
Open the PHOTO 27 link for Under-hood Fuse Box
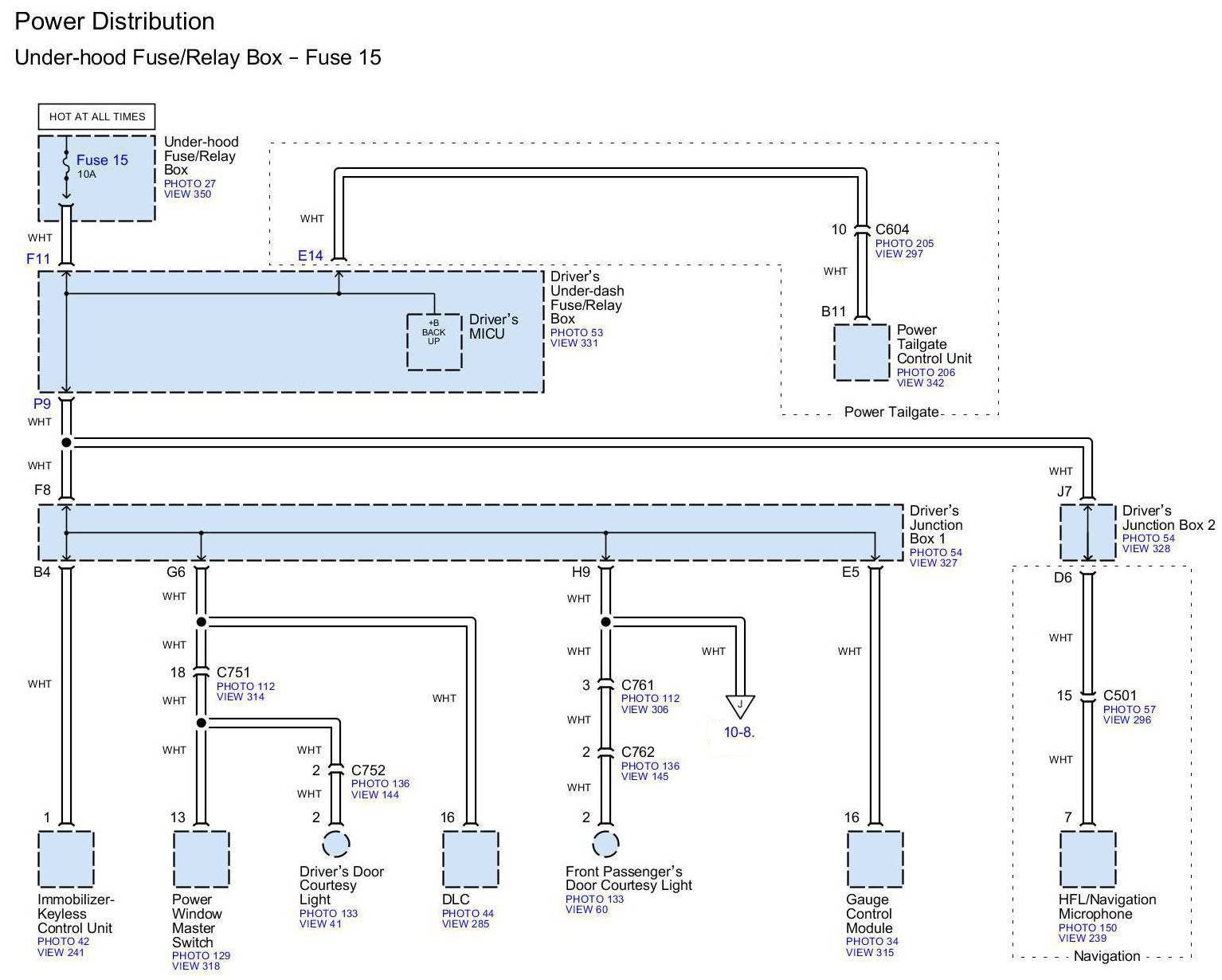coord(190,183)
